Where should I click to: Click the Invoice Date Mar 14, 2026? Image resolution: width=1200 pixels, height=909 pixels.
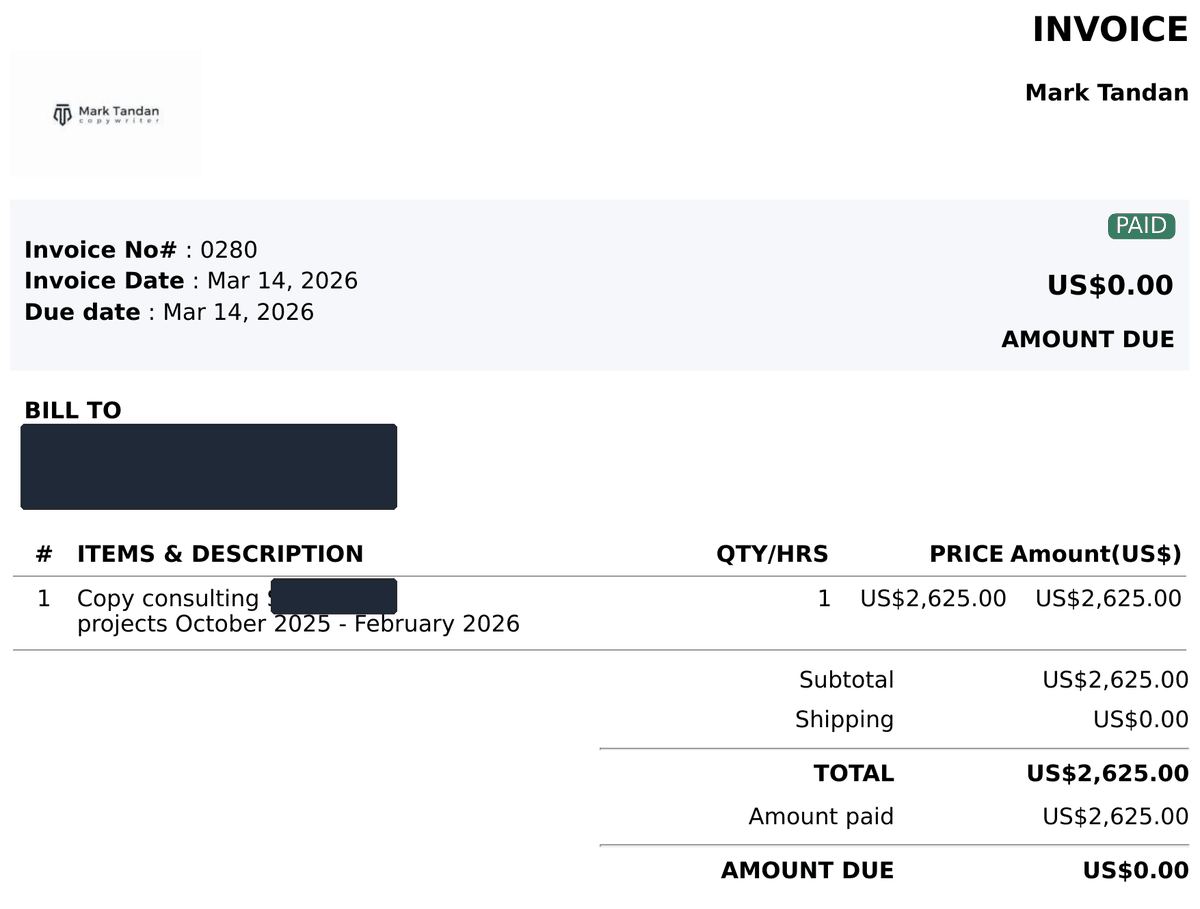click(x=282, y=281)
